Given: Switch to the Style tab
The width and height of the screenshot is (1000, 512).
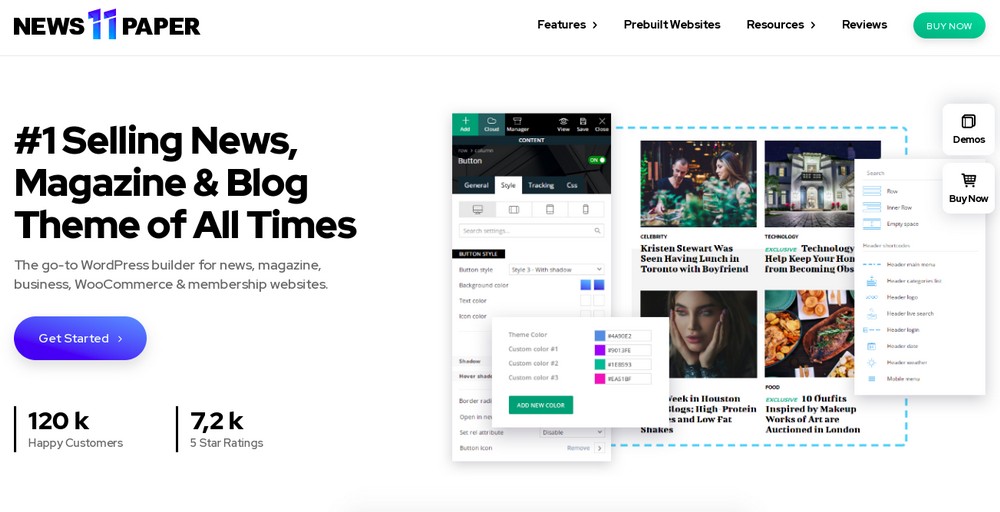Looking at the screenshot, I should pos(508,185).
